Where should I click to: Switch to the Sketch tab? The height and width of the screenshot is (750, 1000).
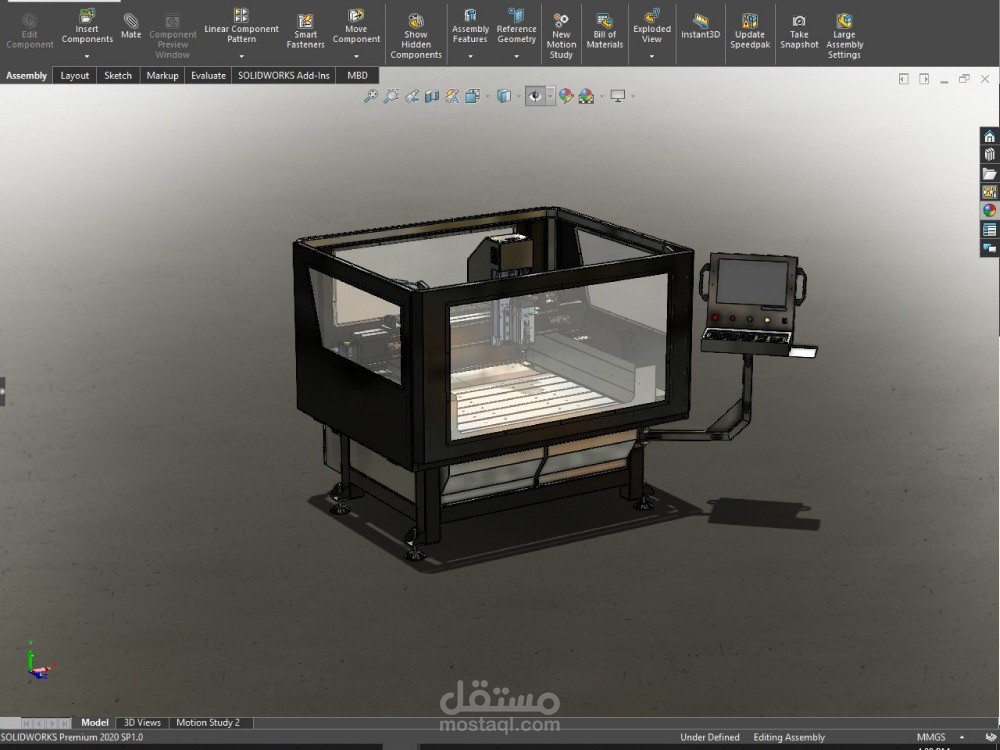tap(118, 75)
